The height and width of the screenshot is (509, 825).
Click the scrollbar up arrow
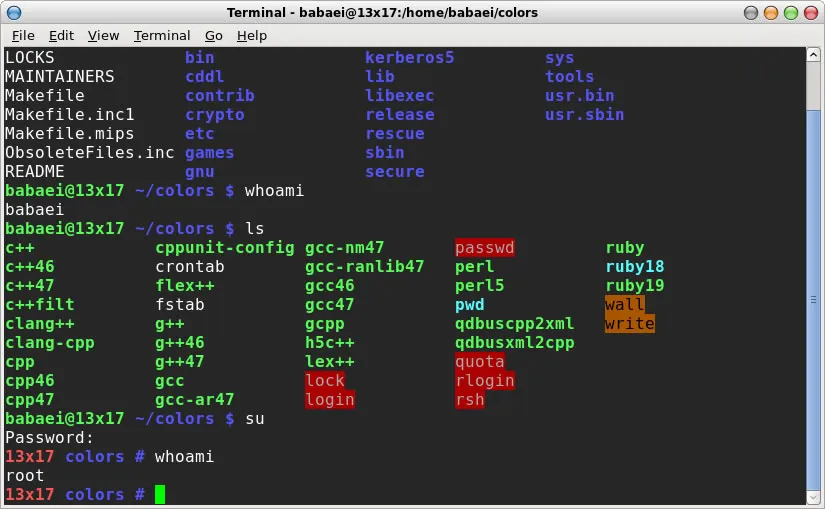(813, 54)
